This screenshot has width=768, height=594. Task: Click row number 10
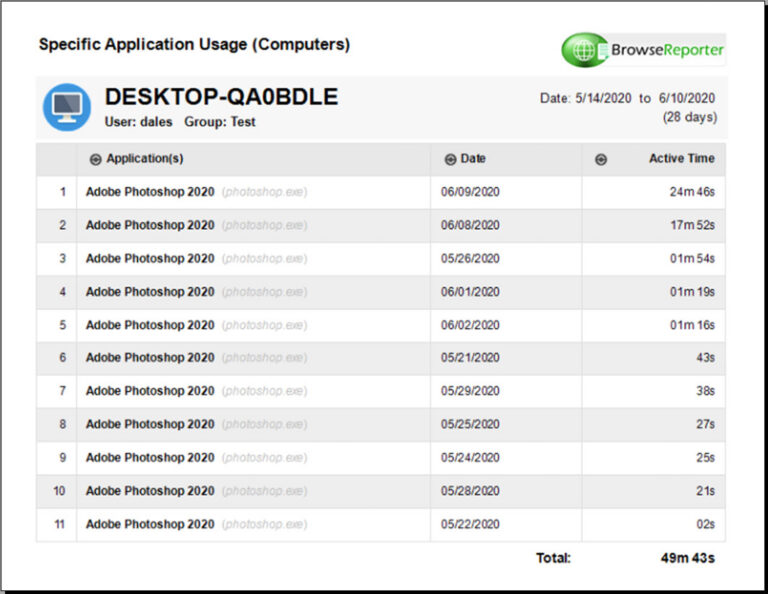point(59,491)
